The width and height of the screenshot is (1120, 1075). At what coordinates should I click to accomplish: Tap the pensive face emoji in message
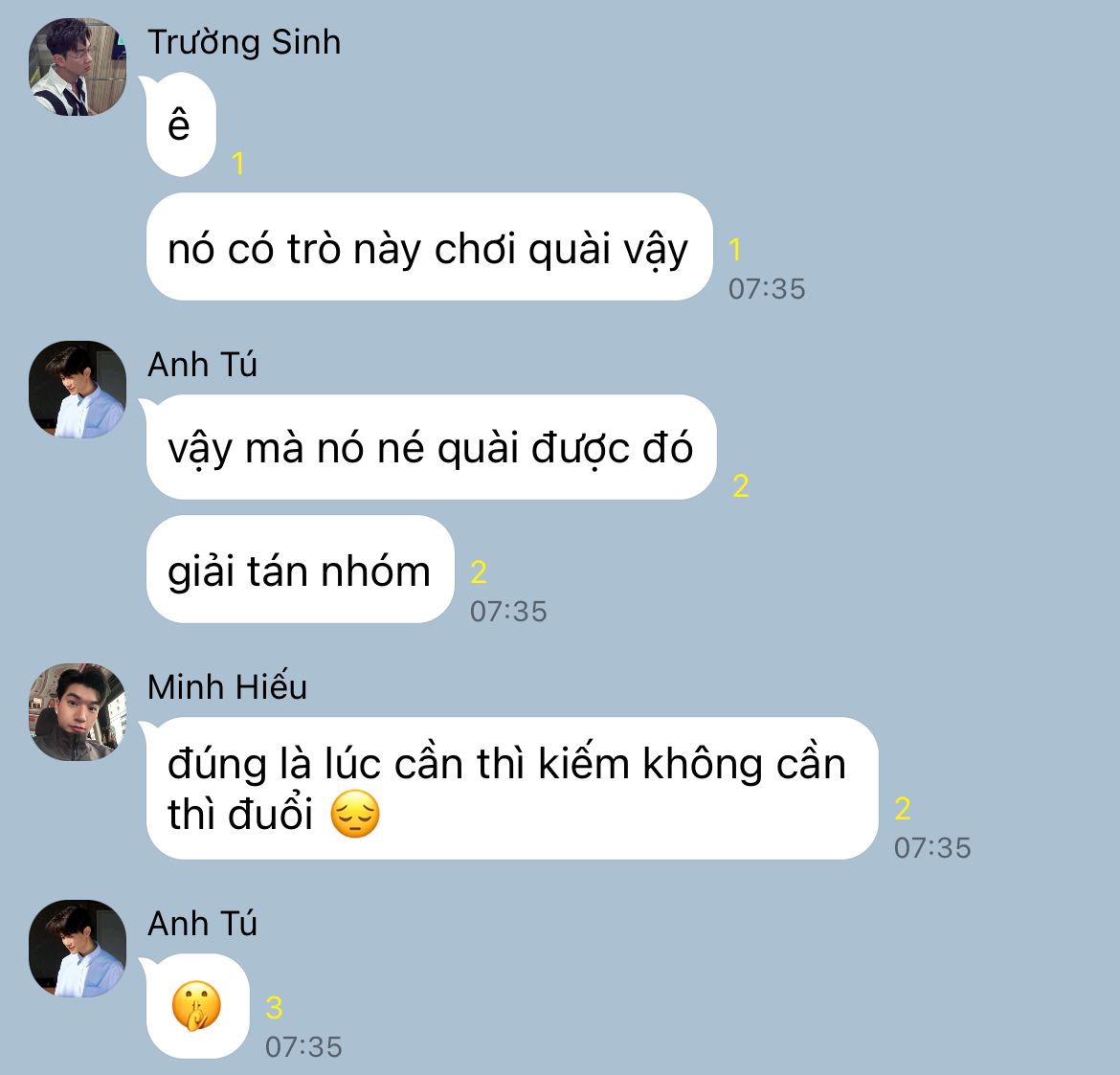tap(355, 814)
